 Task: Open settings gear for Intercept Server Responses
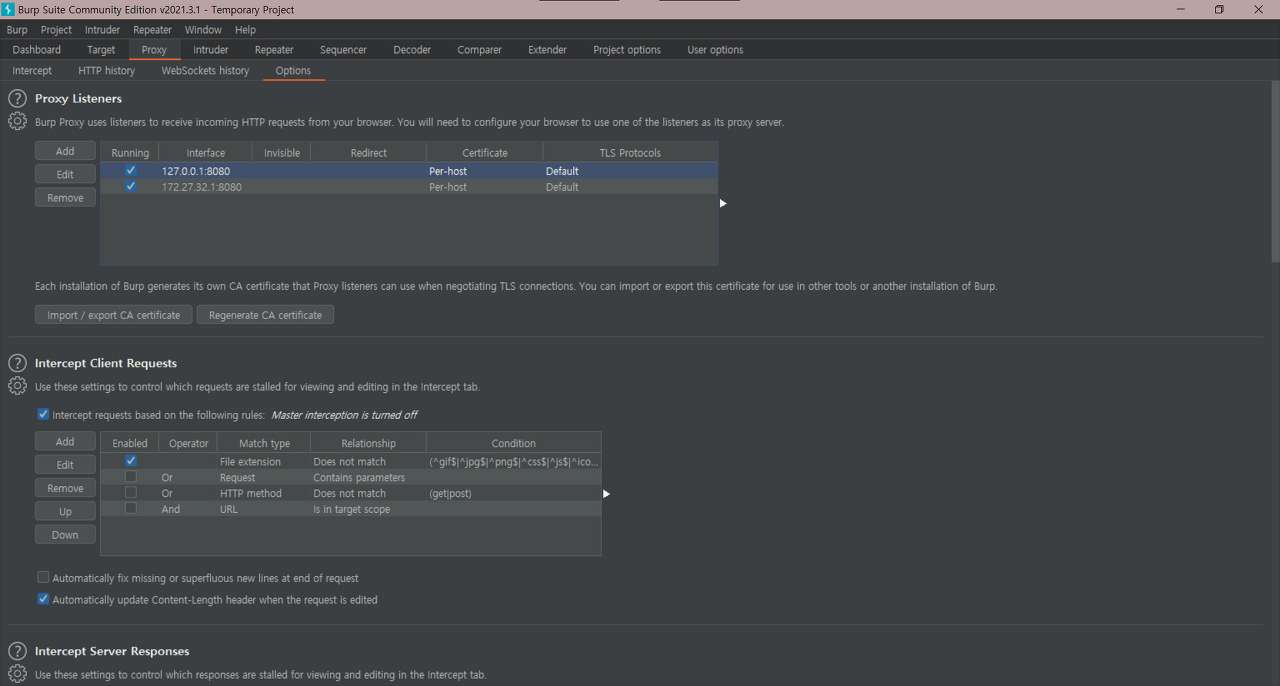pos(17,674)
